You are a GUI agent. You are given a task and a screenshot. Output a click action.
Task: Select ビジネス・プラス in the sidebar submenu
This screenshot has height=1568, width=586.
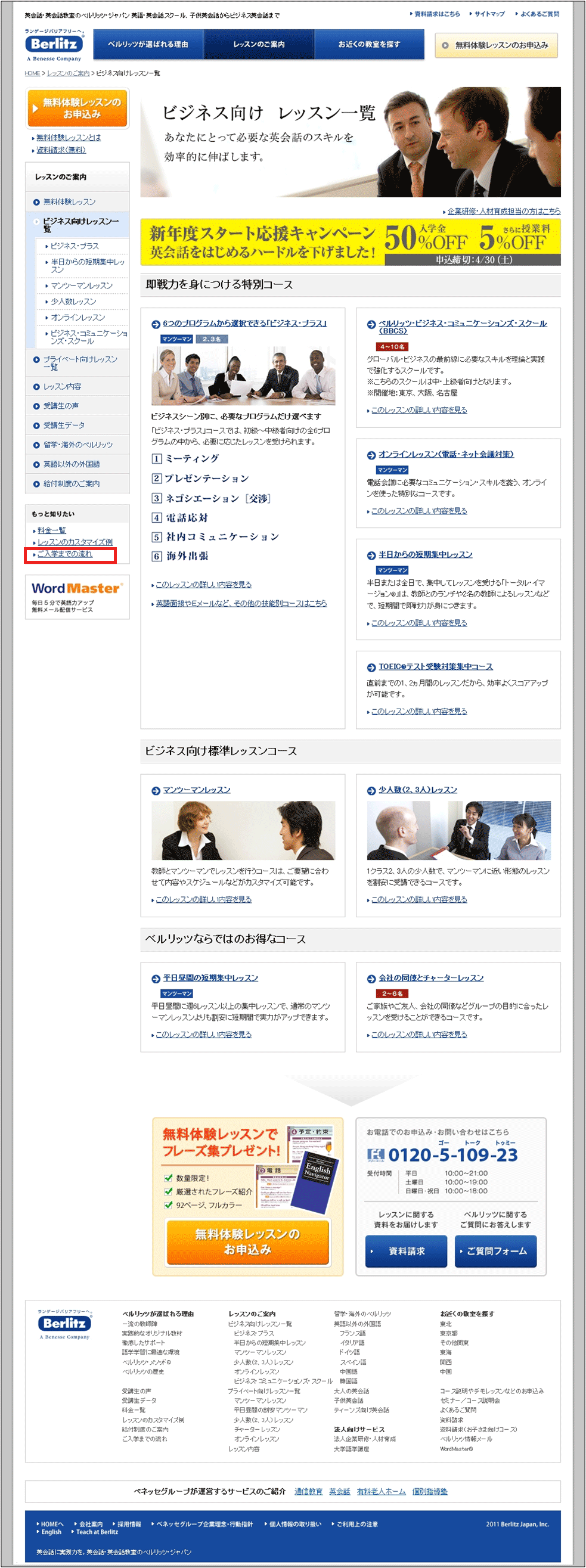coord(75,246)
